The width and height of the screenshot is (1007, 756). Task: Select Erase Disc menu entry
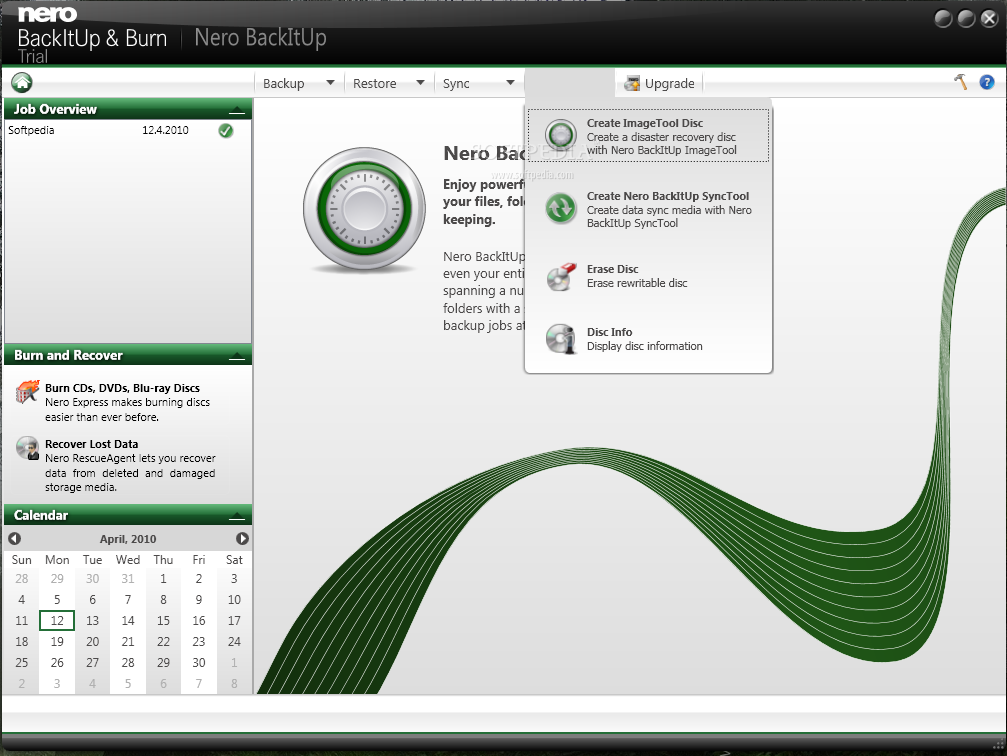(x=649, y=276)
